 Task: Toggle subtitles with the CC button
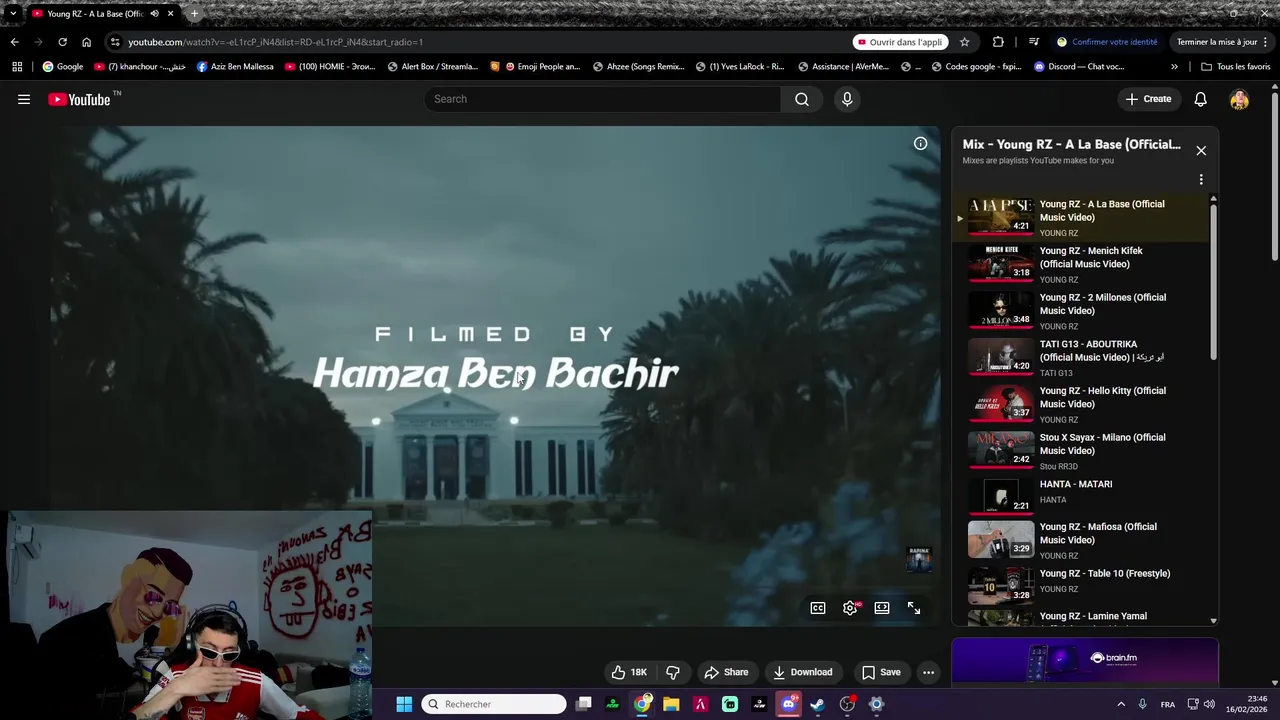click(x=818, y=608)
